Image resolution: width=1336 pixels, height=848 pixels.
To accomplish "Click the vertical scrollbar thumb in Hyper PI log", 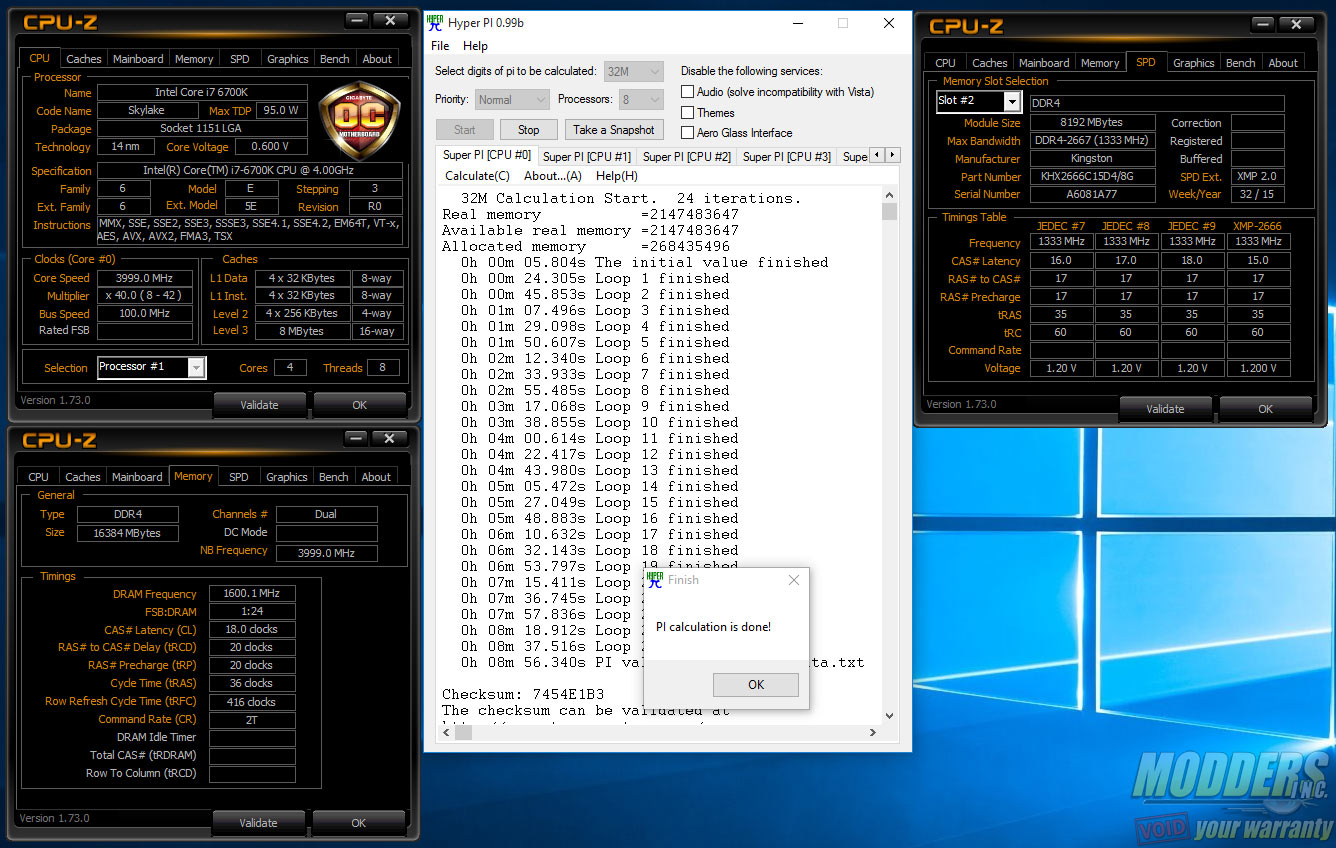I will (x=890, y=211).
